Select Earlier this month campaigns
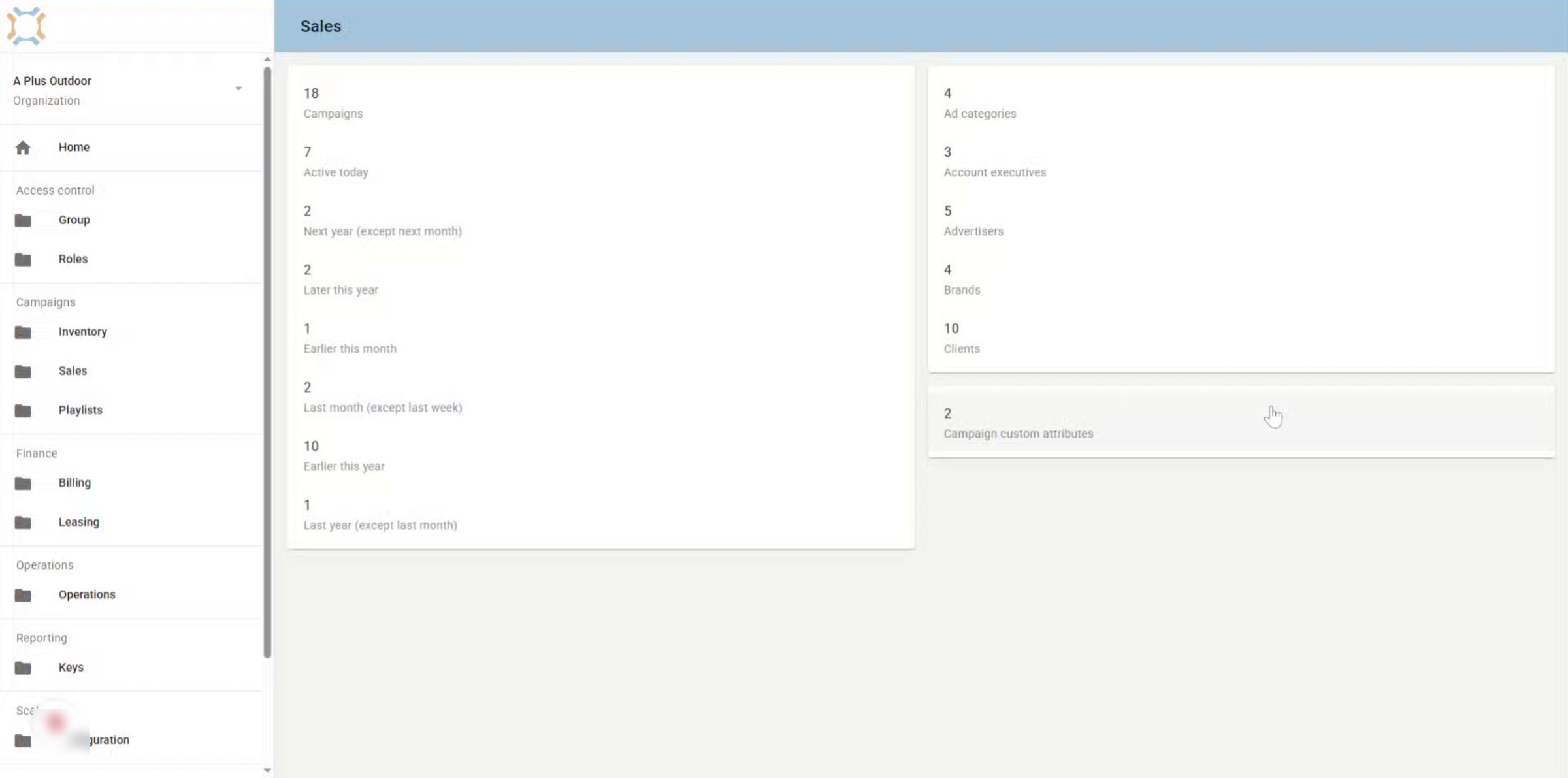Image resolution: width=1568 pixels, height=778 pixels. [600, 338]
